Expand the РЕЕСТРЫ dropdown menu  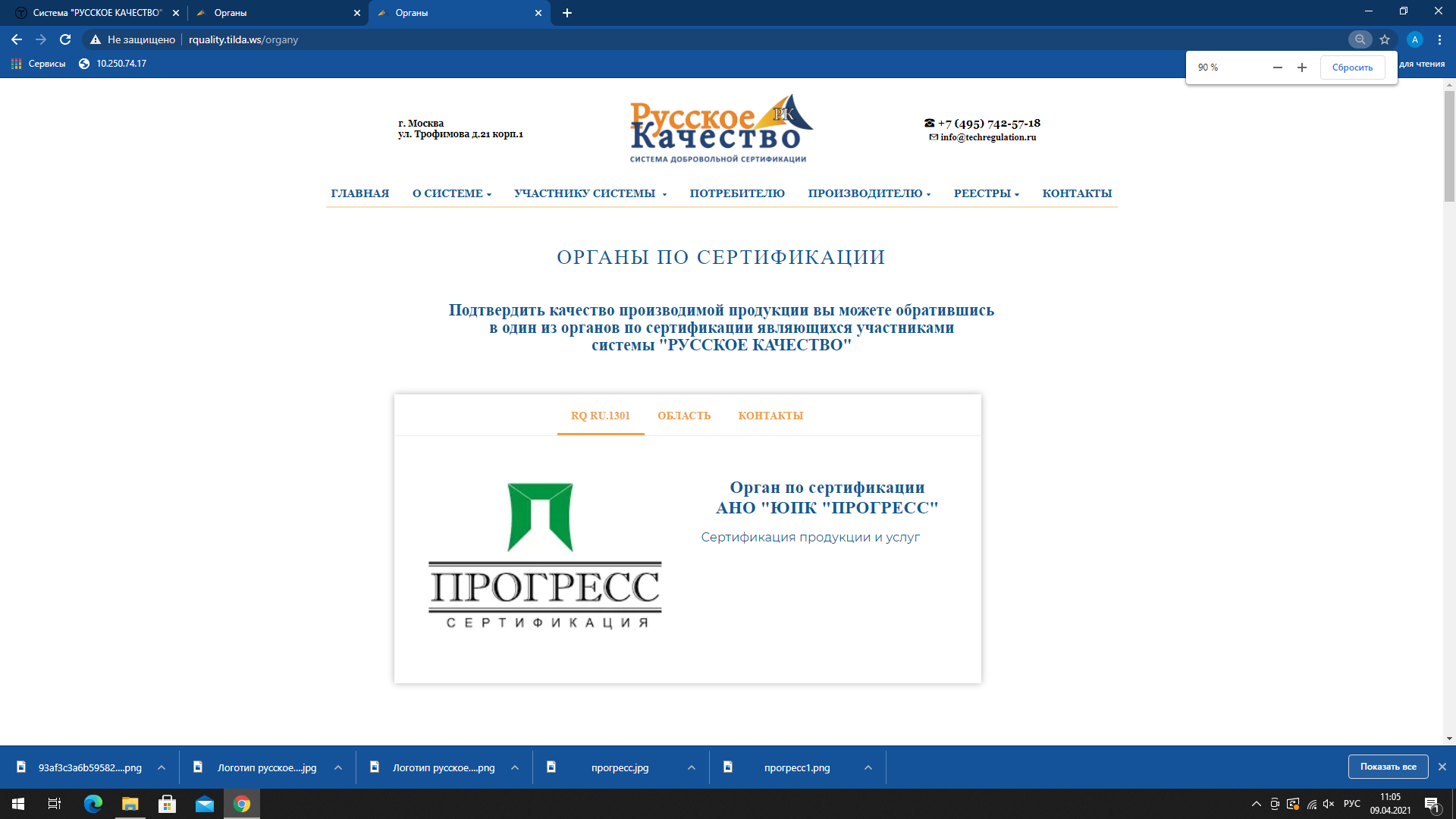(x=987, y=193)
